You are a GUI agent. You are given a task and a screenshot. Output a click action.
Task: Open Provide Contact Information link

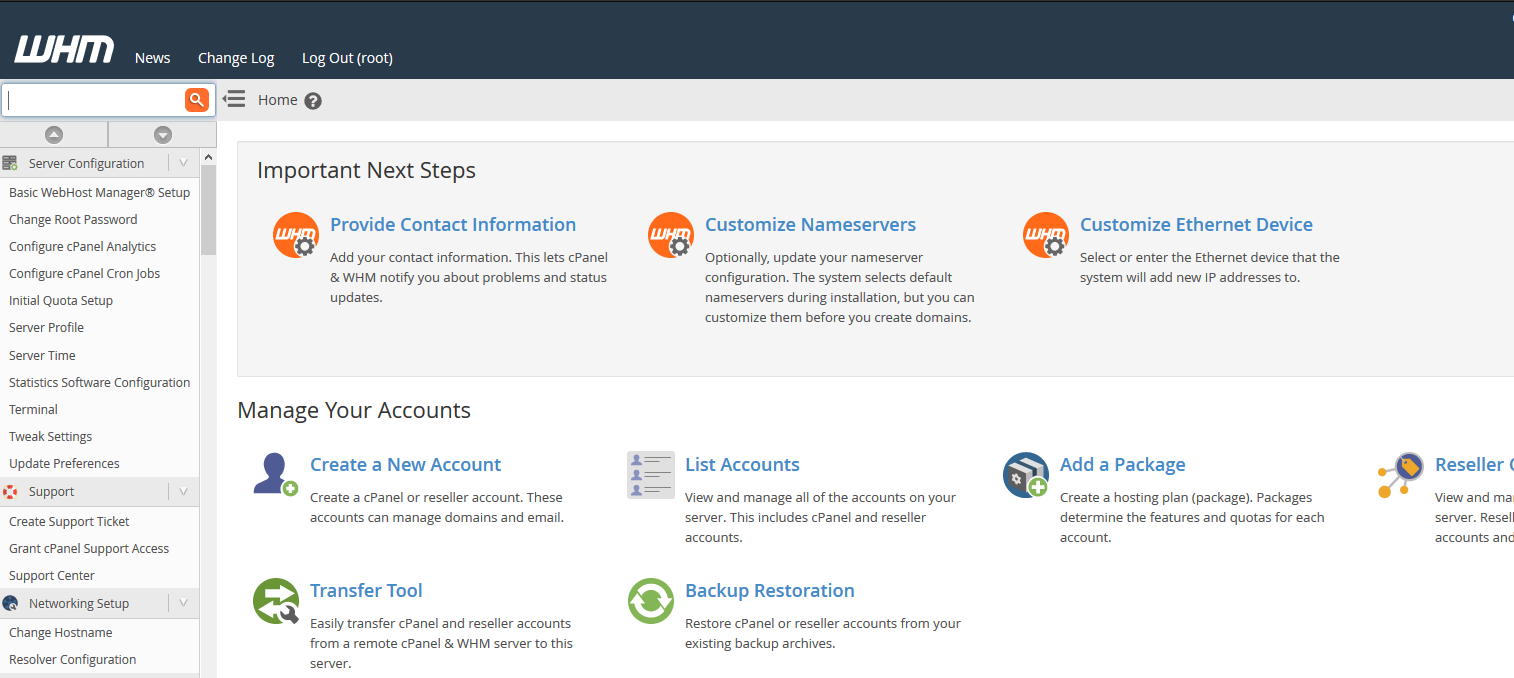pyautogui.click(x=453, y=225)
